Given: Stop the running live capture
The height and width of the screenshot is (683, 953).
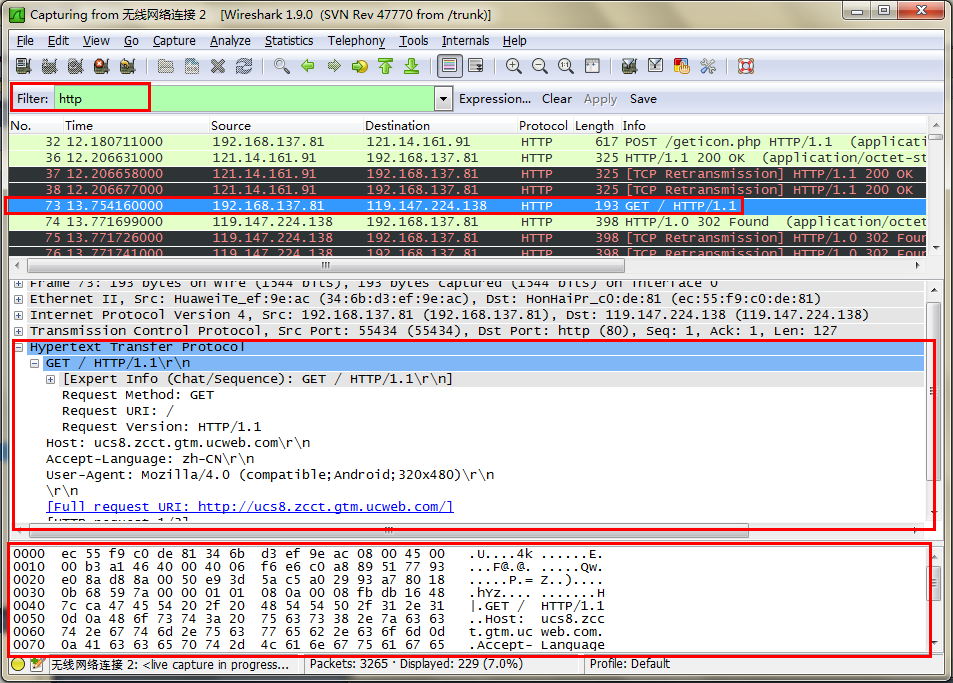Looking at the screenshot, I should tap(101, 67).
